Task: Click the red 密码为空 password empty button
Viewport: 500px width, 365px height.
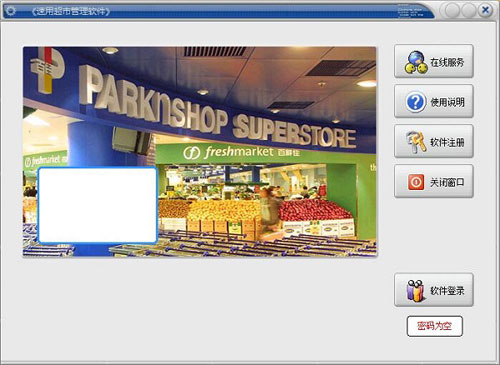Action: [435, 326]
